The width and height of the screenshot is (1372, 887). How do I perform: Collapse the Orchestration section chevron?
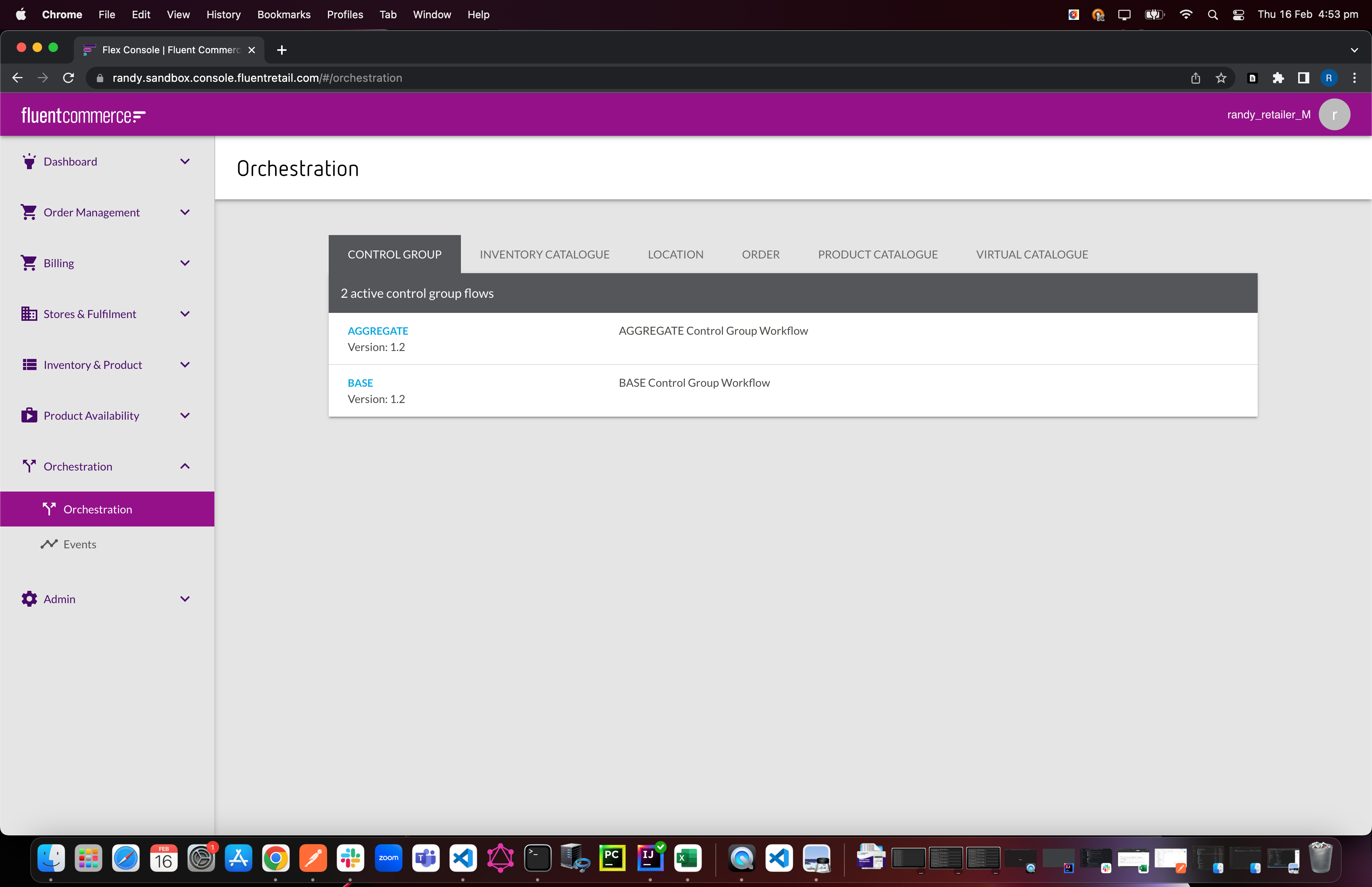185,466
